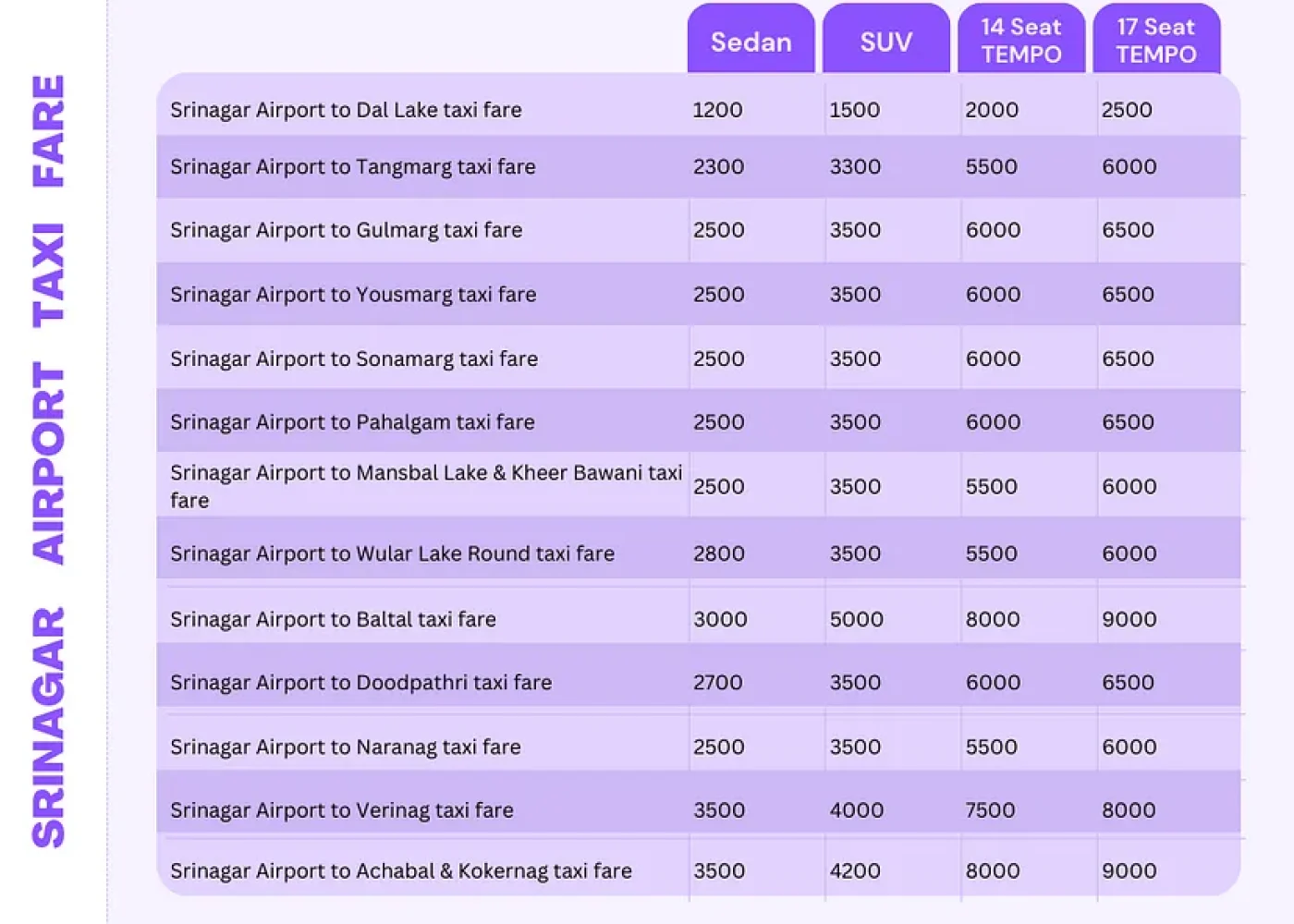Click the Srinagar Airport to Dal Lake row

click(x=346, y=109)
